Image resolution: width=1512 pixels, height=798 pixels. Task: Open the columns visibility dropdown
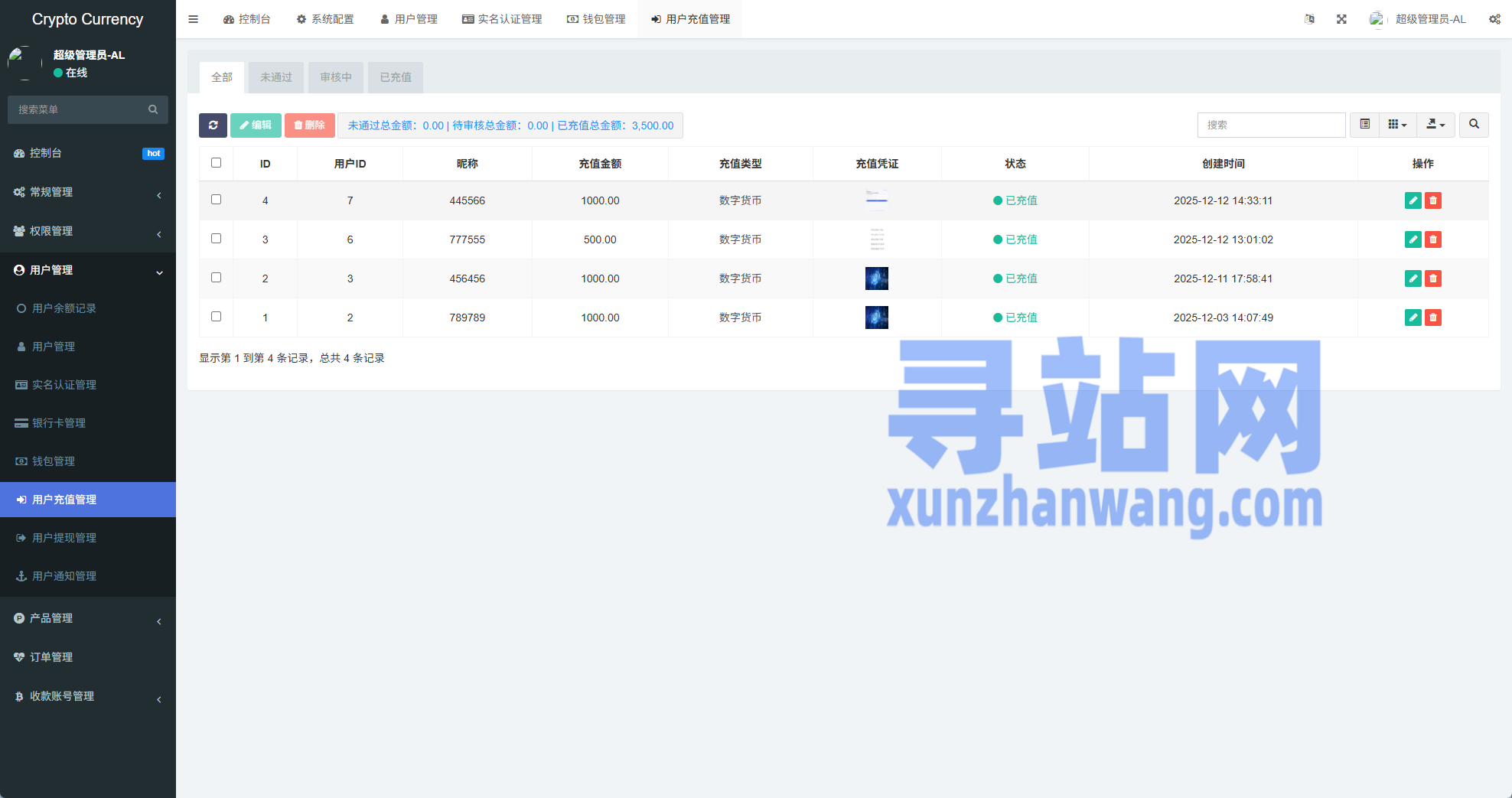pyautogui.click(x=1397, y=125)
